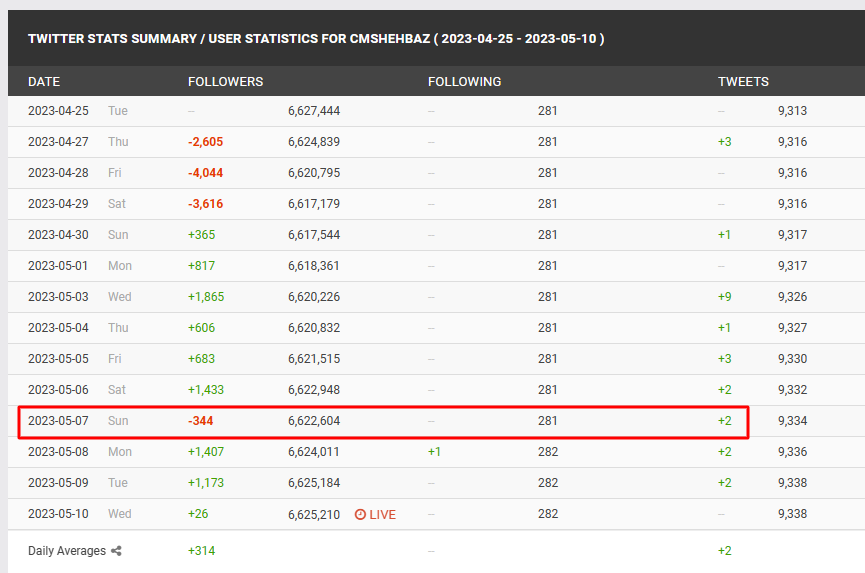Click the FOLLOWING column header
Image resolution: width=865 pixels, height=573 pixels.
(464, 81)
